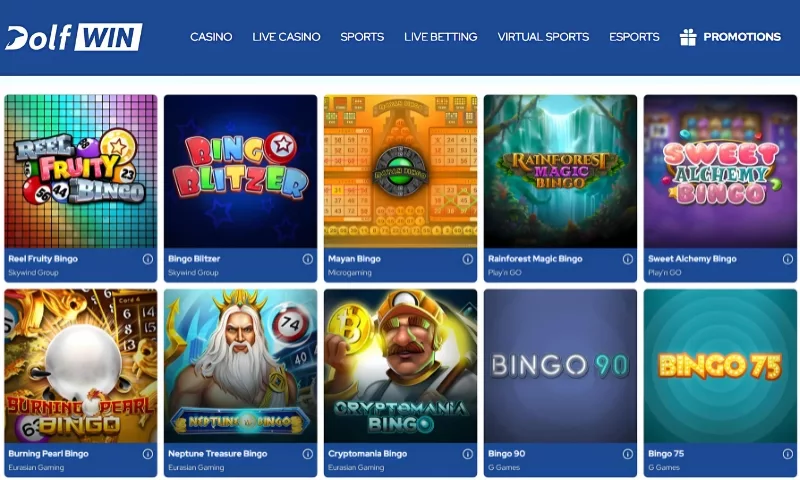Open the Esports menu item
800x480 pixels.
click(634, 37)
